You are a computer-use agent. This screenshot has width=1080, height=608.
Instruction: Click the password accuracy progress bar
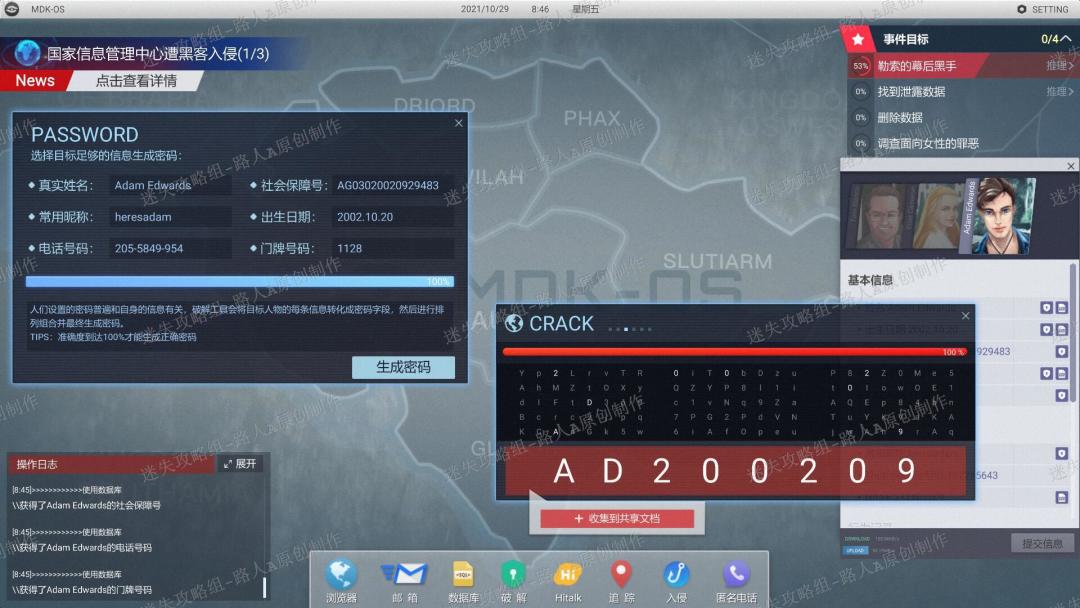[239, 282]
